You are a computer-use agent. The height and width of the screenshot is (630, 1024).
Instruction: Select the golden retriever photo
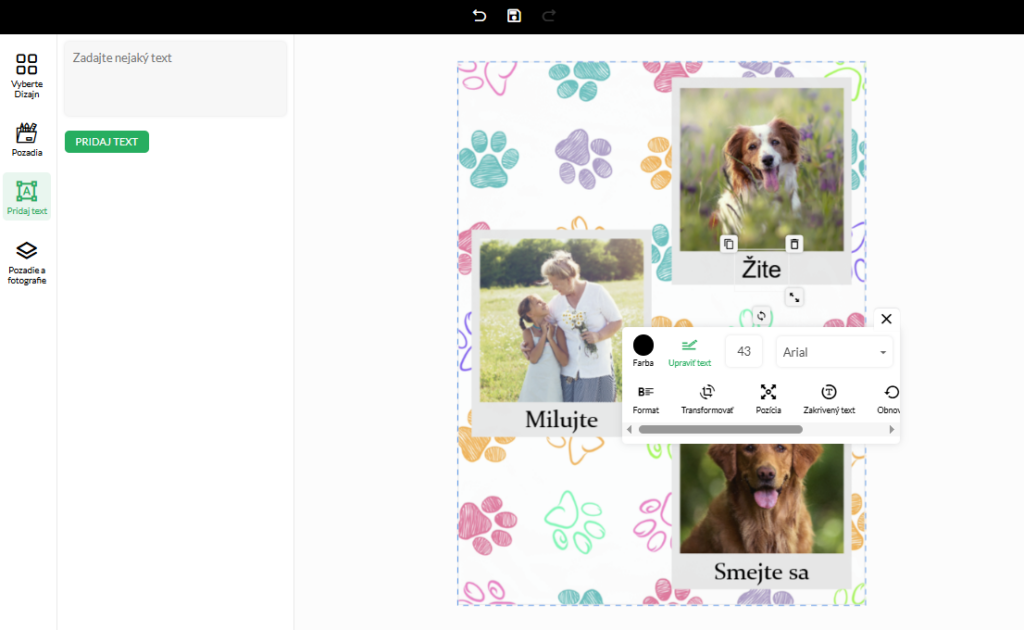pyautogui.click(x=761, y=499)
